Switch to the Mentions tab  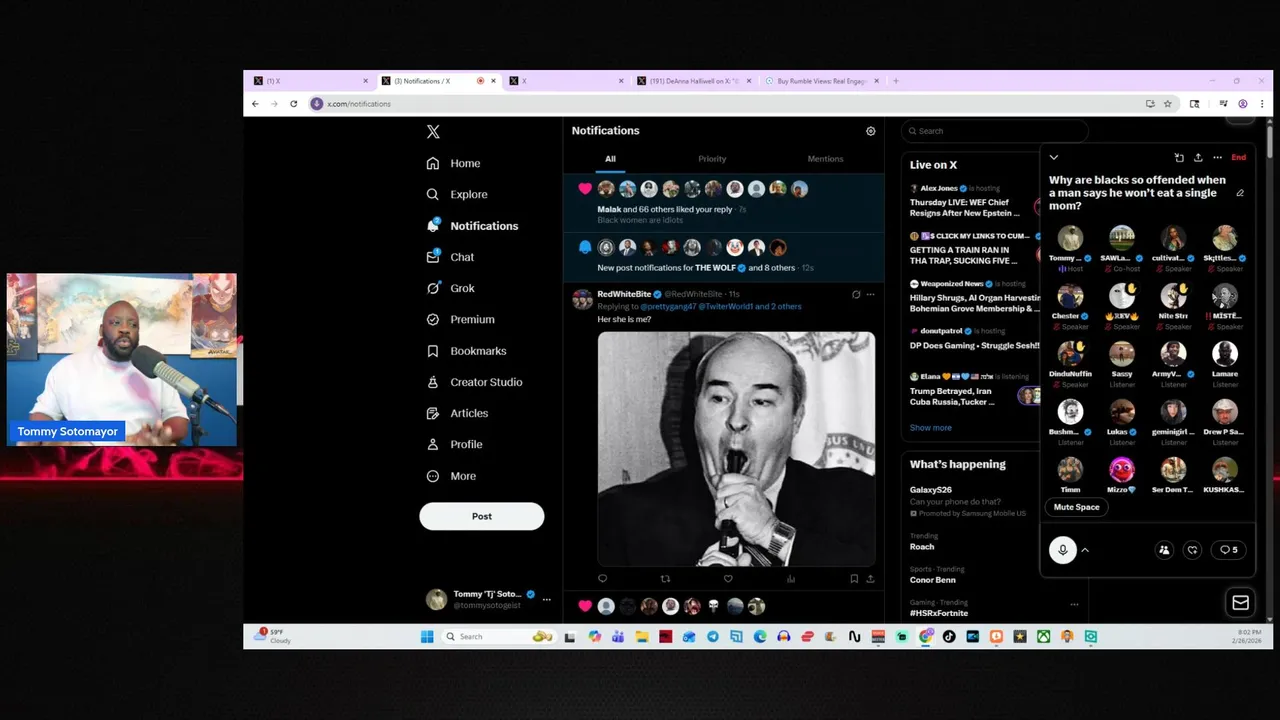coord(825,159)
